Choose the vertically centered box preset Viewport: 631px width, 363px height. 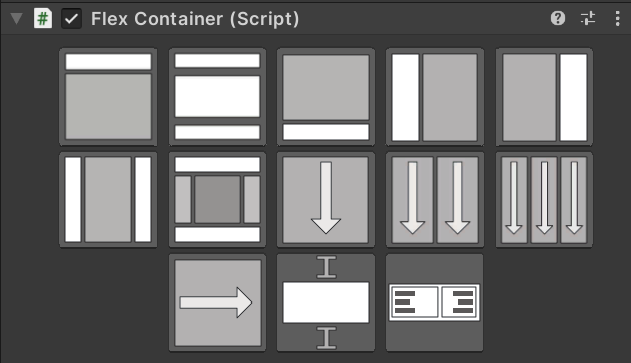click(326, 303)
